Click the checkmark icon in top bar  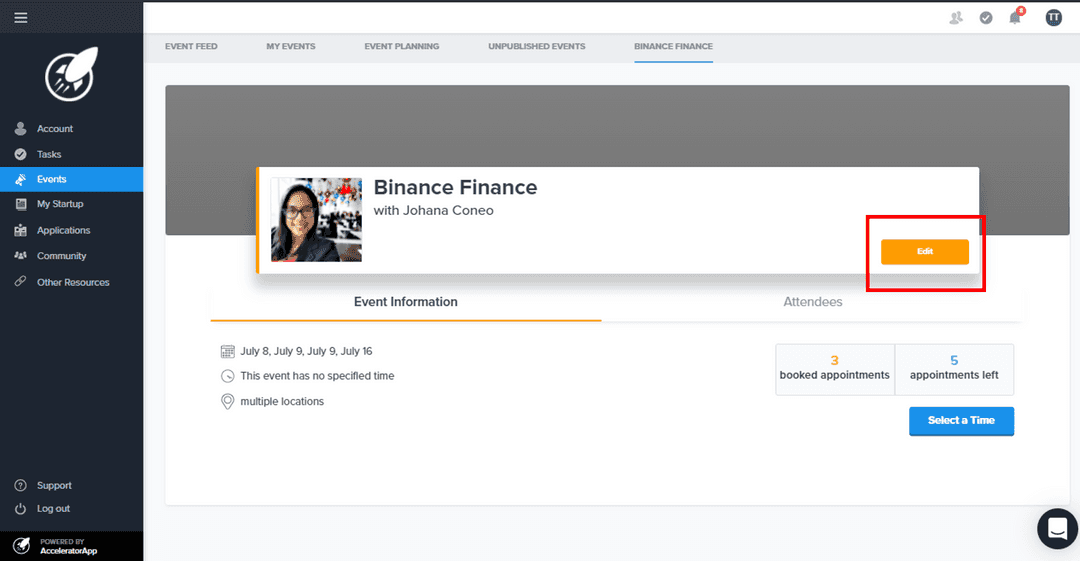[986, 18]
